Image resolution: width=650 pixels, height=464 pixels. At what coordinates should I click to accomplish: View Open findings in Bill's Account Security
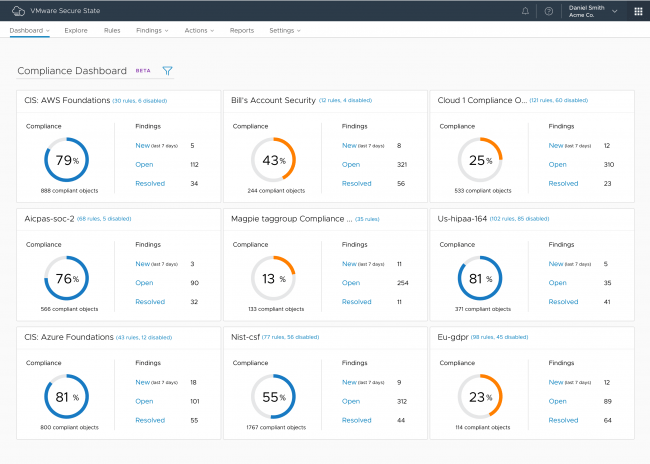click(x=351, y=165)
